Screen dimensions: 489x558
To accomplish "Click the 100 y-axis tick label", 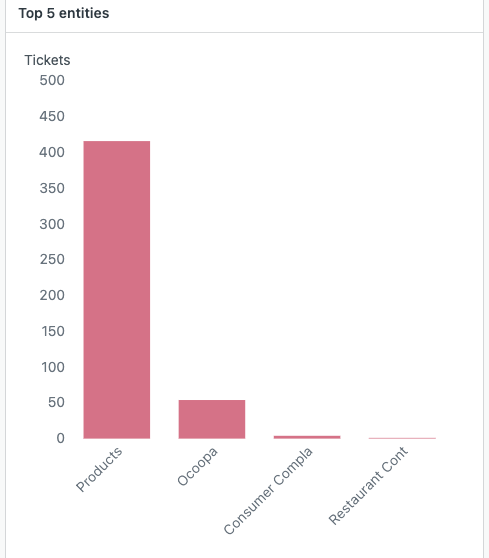I will pos(53,367).
